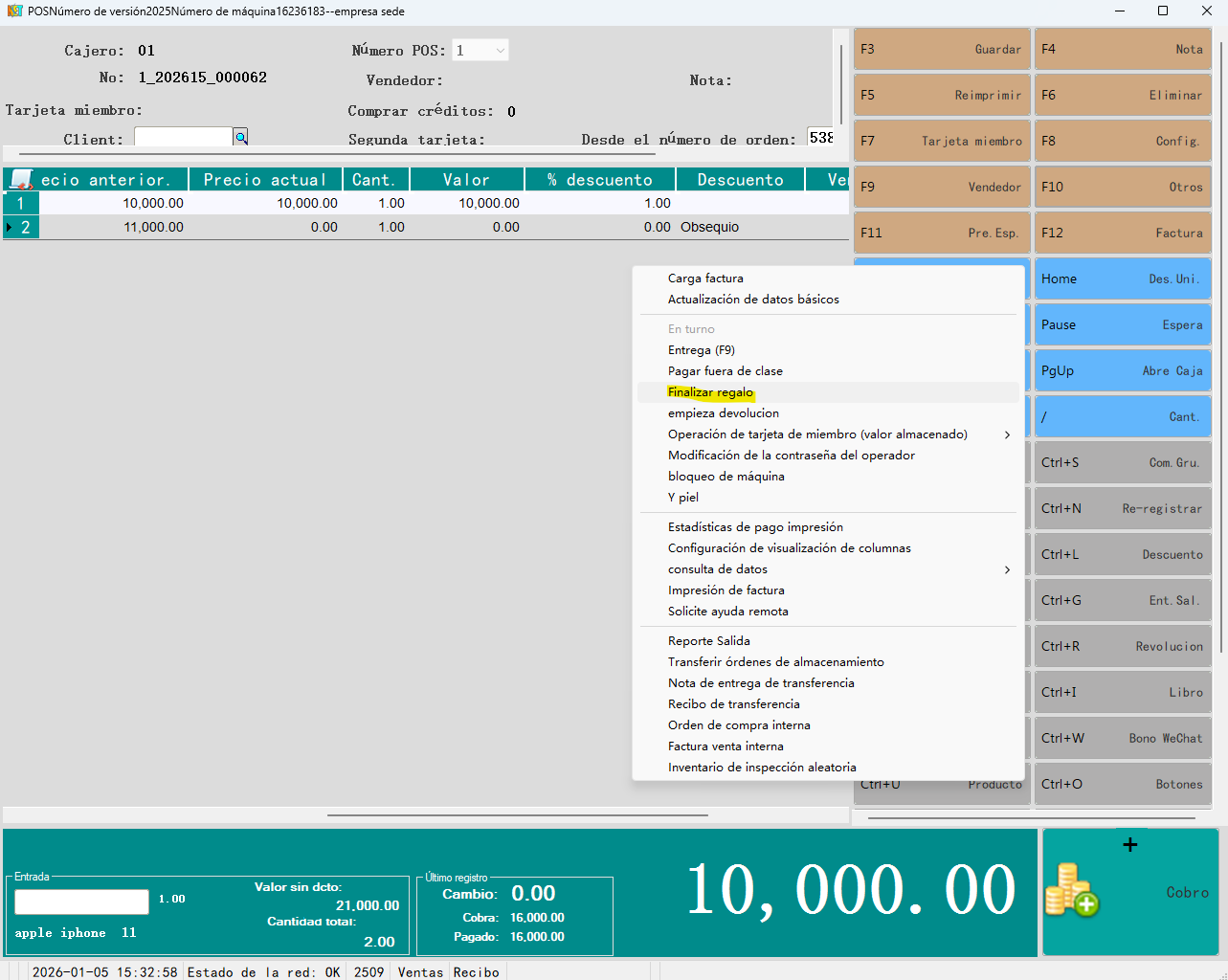Click the F12 Factura button
This screenshot has width=1228, height=980.
(x=1122, y=233)
